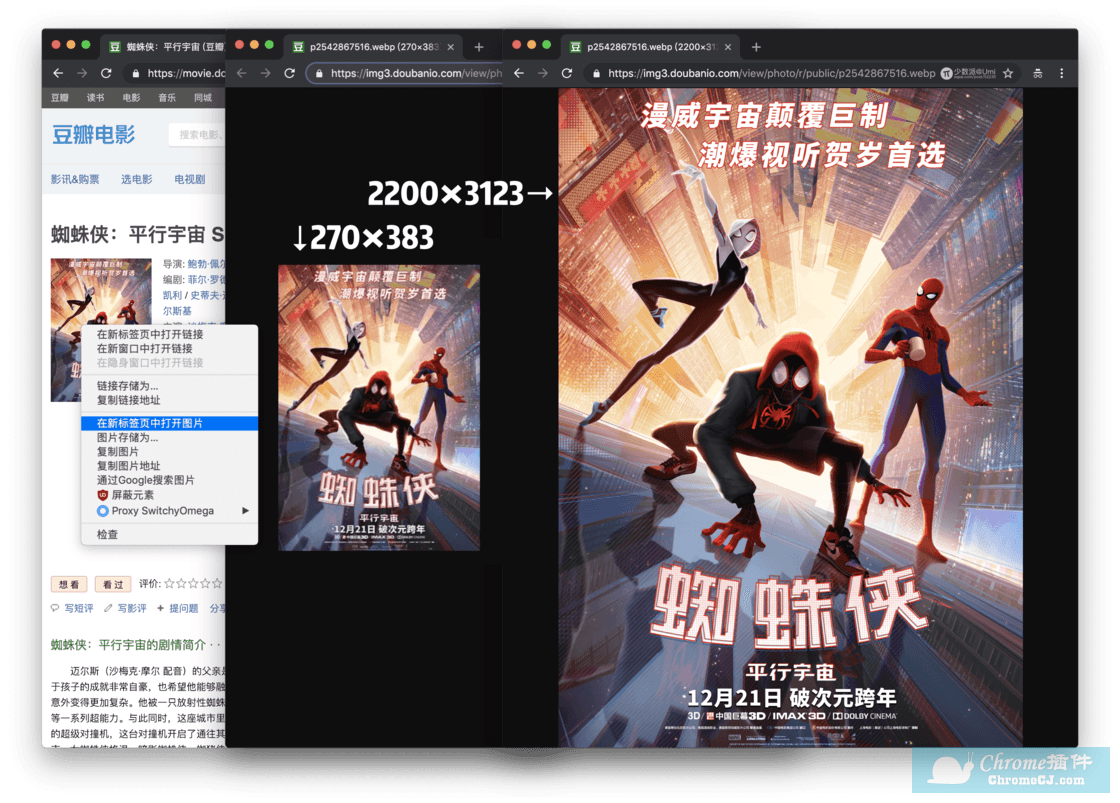This screenshot has height=803, width=1120.
Task: Choose 链接存储为... from context menu
Action: pos(169,386)
